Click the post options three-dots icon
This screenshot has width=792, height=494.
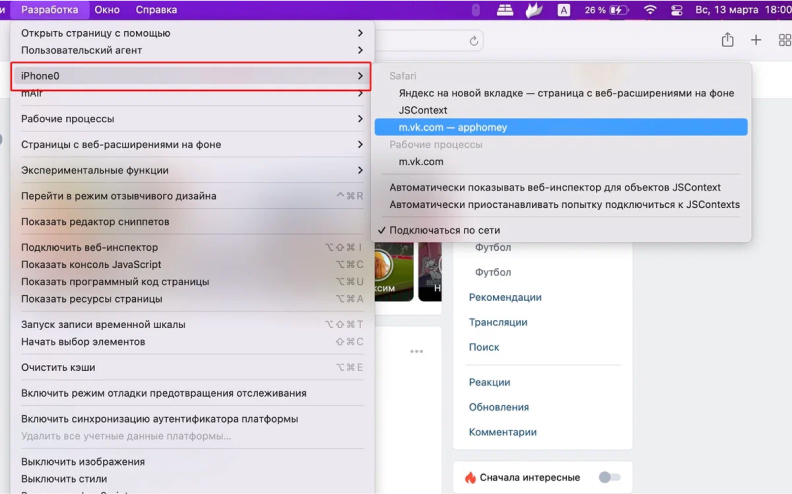click(x=417, y=351)
